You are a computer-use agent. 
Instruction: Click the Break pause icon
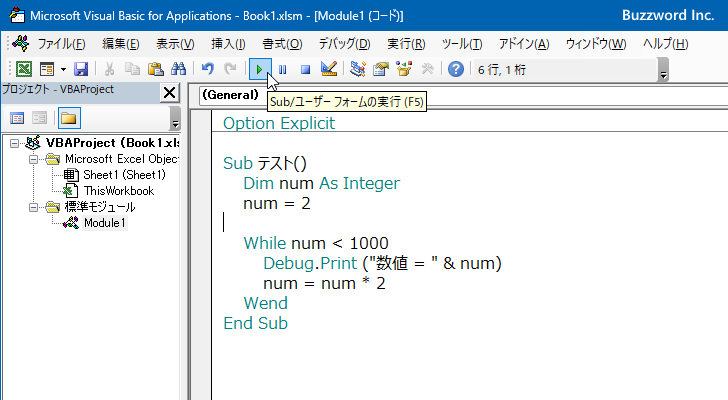coord(282,70)
